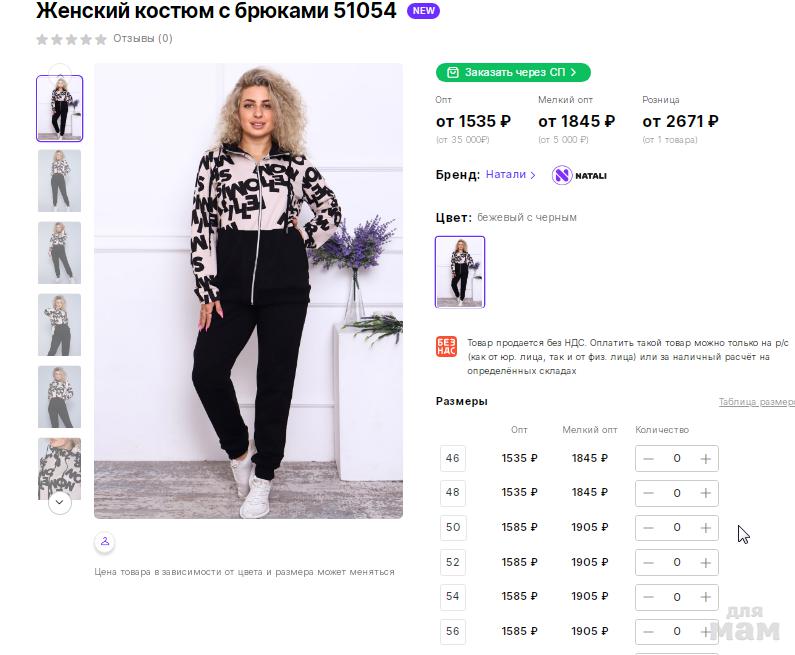795x655 pixels.
Task: Open the Отзывы (0) reviews section
Action: [142, 39]
